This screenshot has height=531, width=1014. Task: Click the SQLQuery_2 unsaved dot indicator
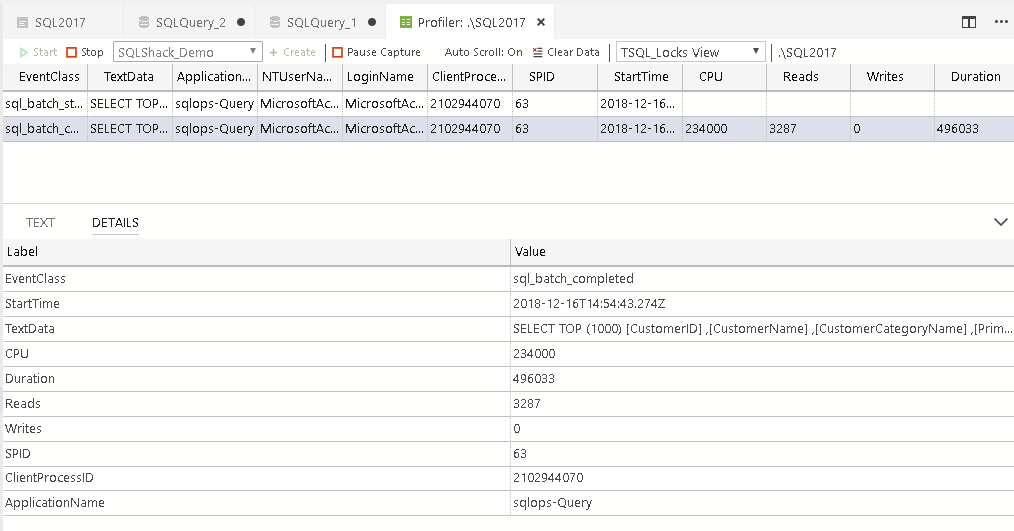[x=241, y=22]
